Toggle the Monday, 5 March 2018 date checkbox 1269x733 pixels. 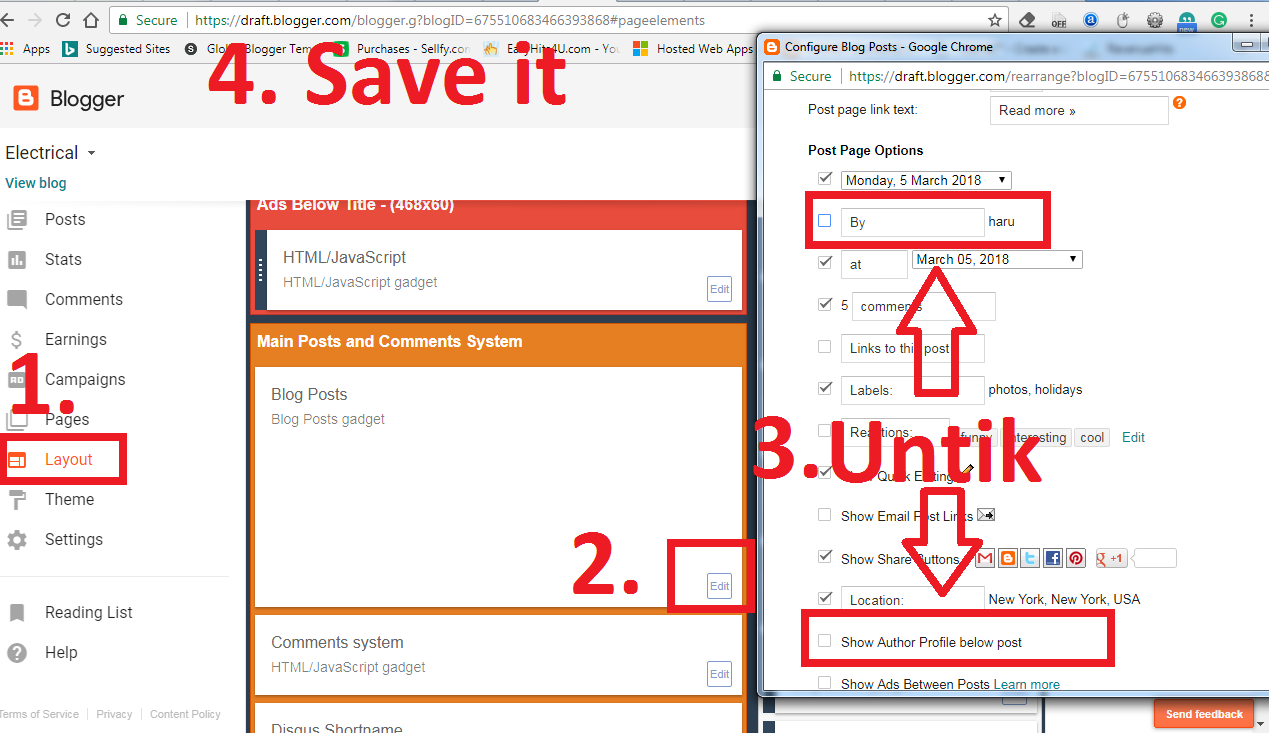pos(825,179)
